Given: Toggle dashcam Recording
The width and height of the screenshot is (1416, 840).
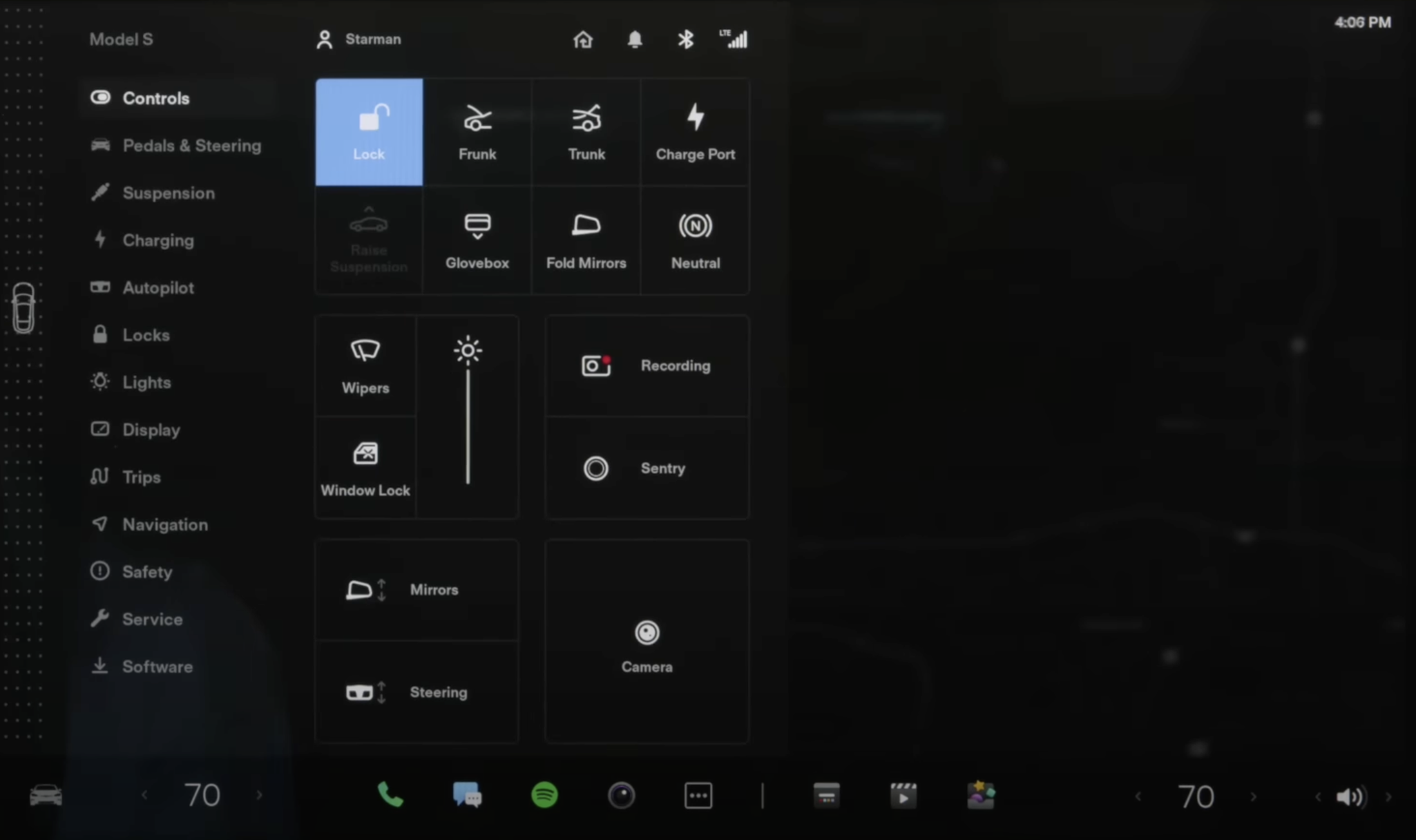Looking at the screenshot, I should [647, 366].
